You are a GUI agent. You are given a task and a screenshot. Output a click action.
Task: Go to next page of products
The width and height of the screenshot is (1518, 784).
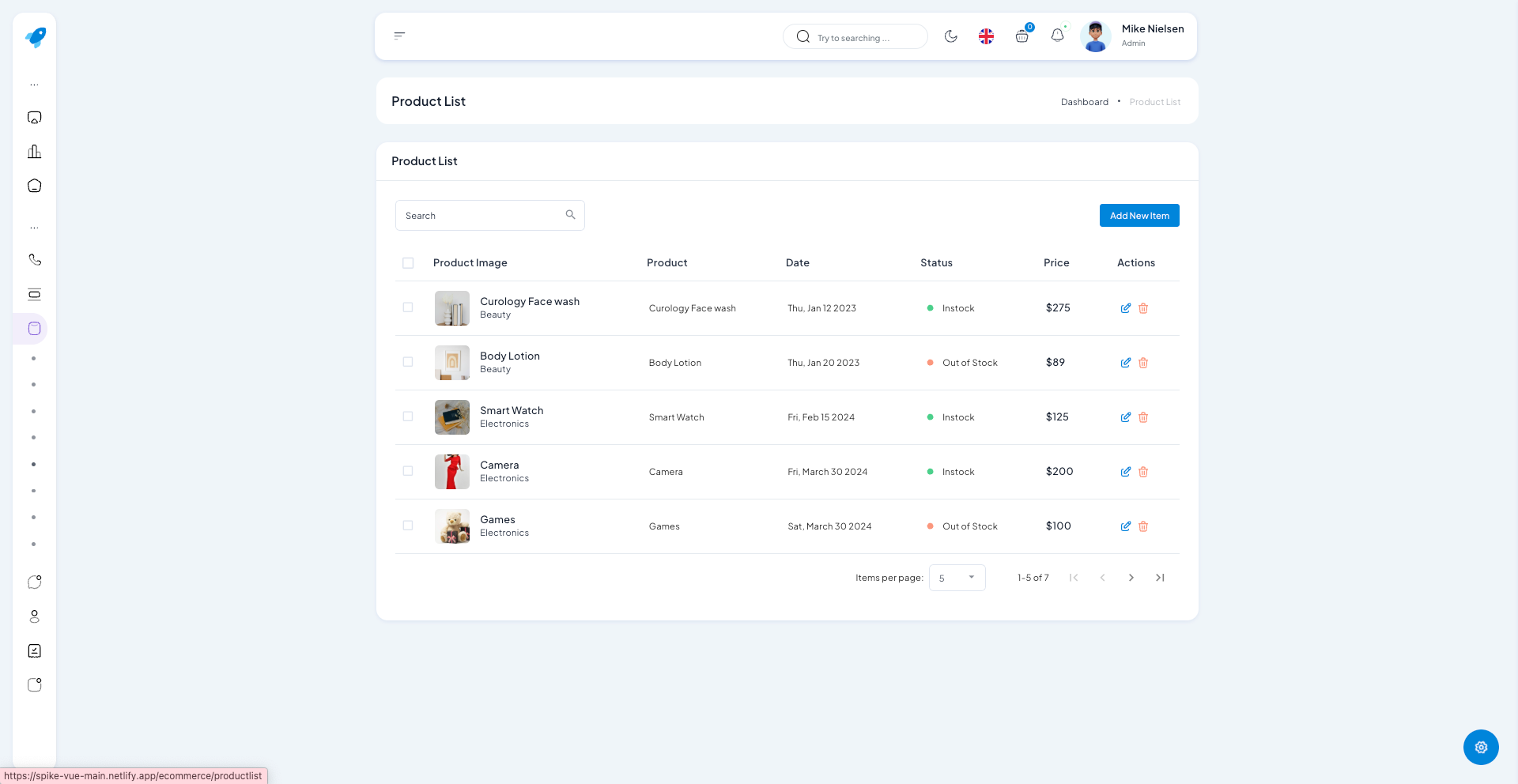1131,578
